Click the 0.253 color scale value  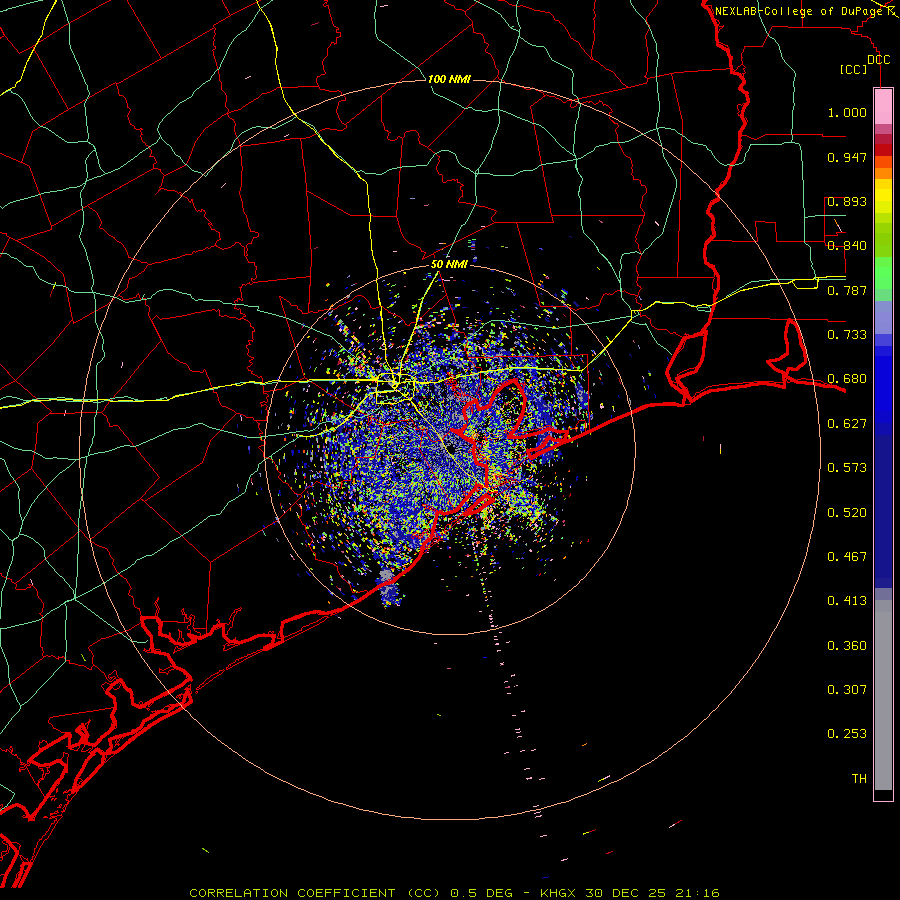[x=847, y=734]
